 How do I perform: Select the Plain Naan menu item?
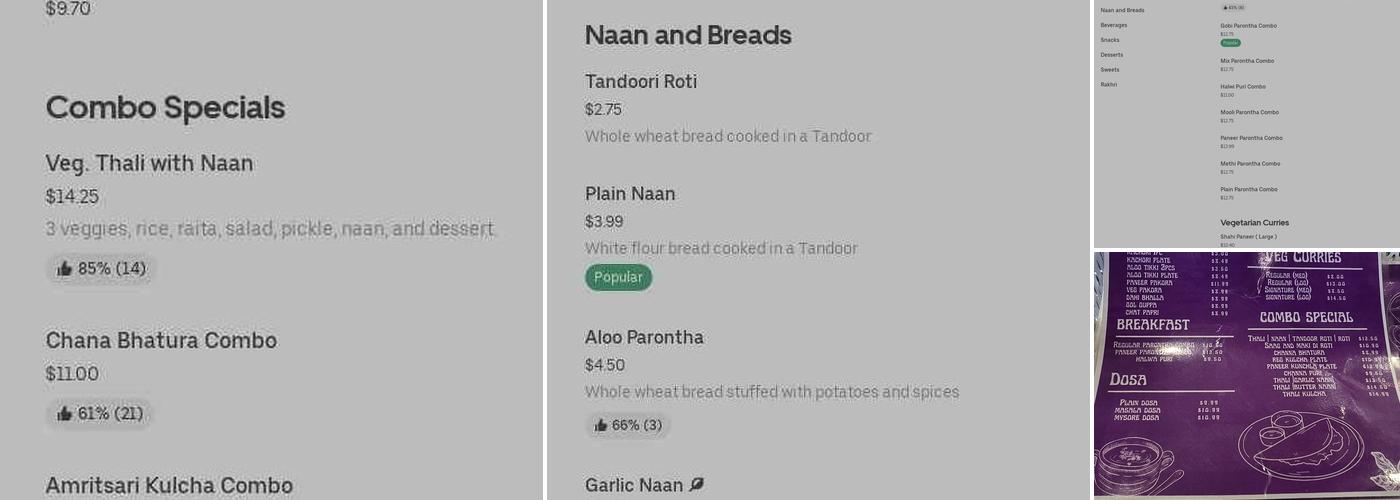pyautogui.click(x=630, y=194)
